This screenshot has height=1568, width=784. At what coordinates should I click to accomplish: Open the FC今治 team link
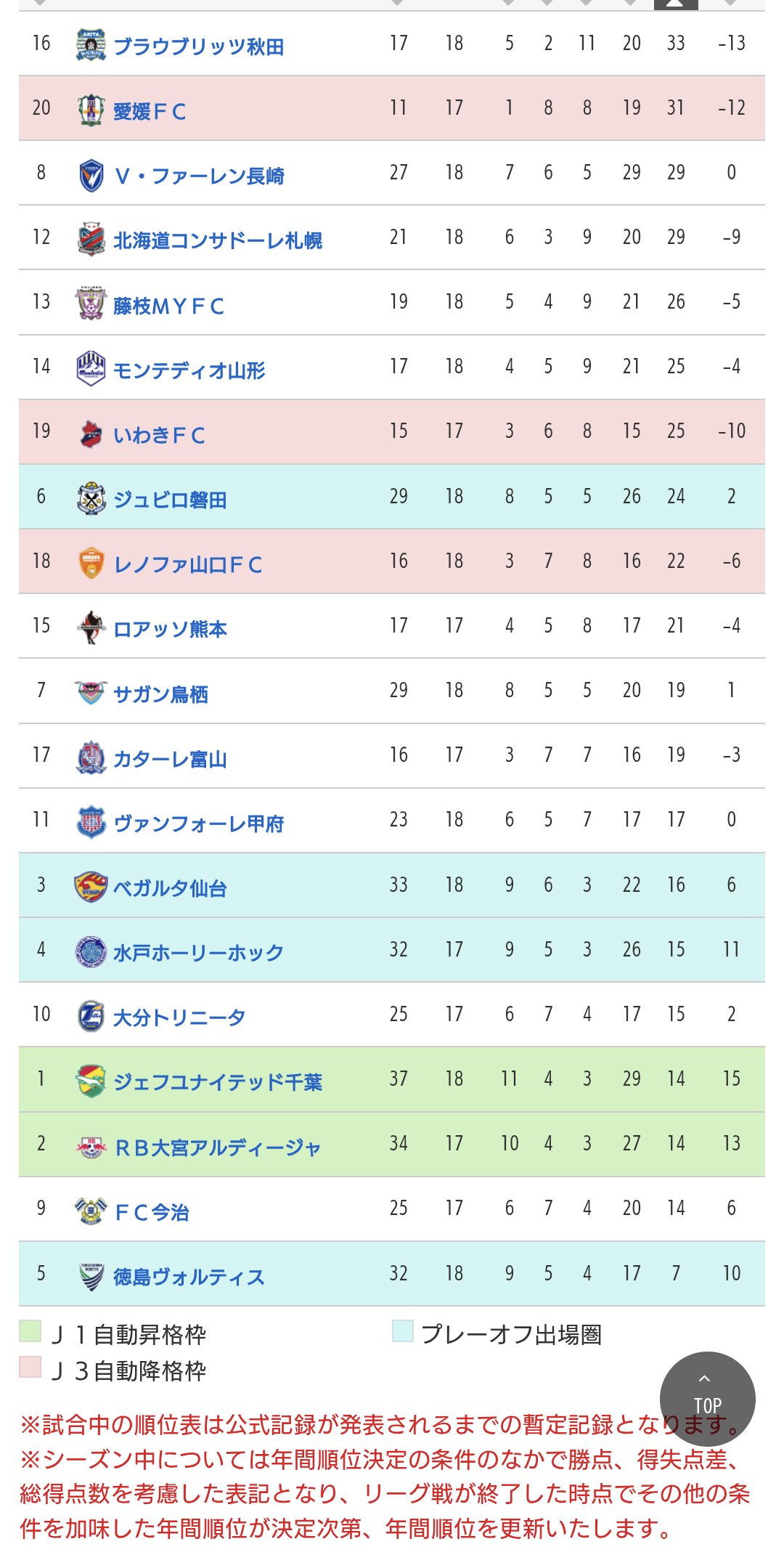pos(152,1211)
